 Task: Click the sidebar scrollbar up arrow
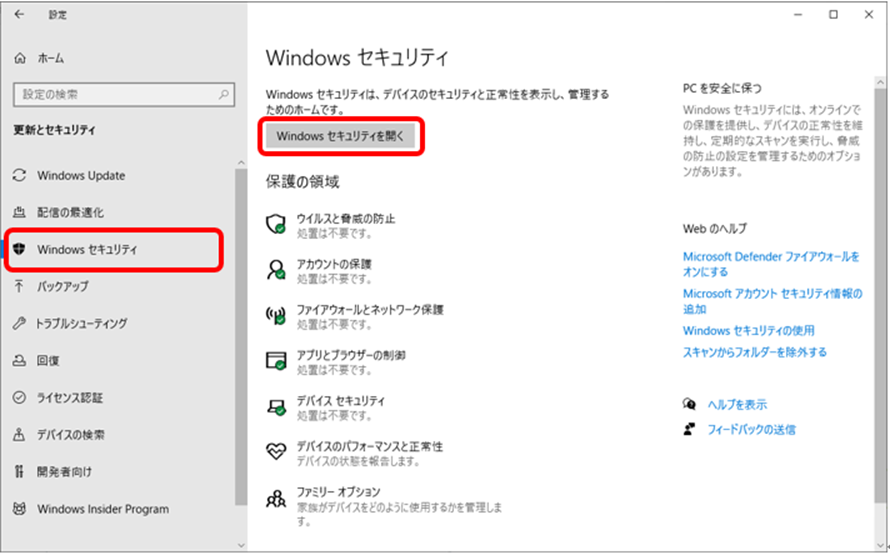241,163
